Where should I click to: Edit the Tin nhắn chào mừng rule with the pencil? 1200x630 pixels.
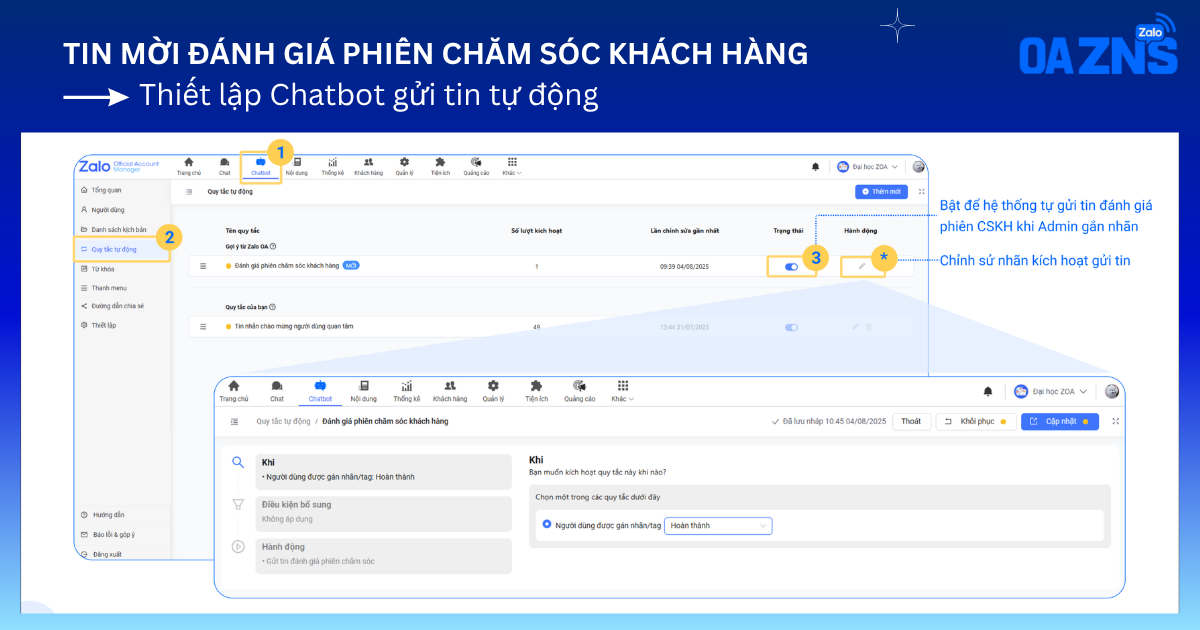855,327
